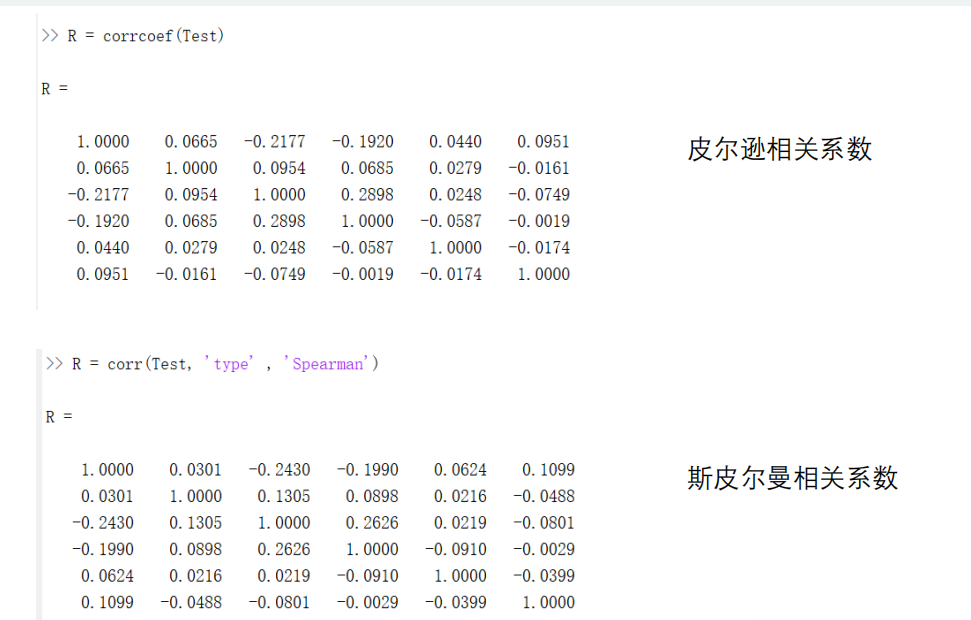This screenshot has height=620, width=971.
Task: Click the last 1.0000 in the Spearman matrix
Action: [x=548, y=603]
